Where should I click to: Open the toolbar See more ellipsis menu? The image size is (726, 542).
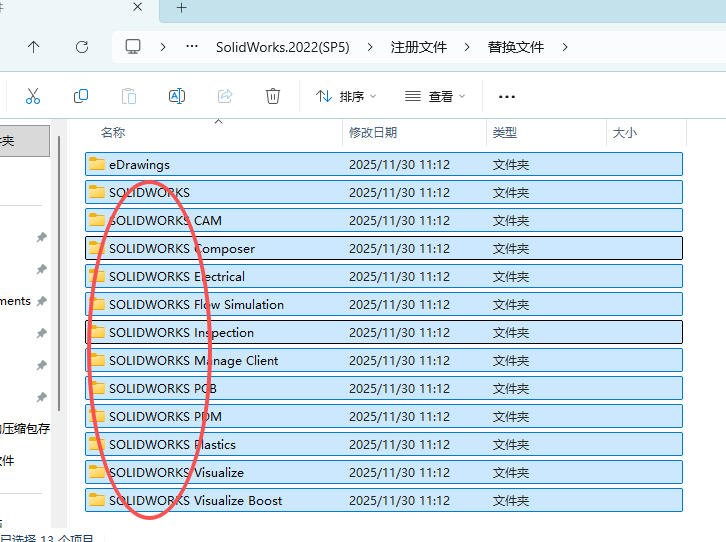point(507,97)
